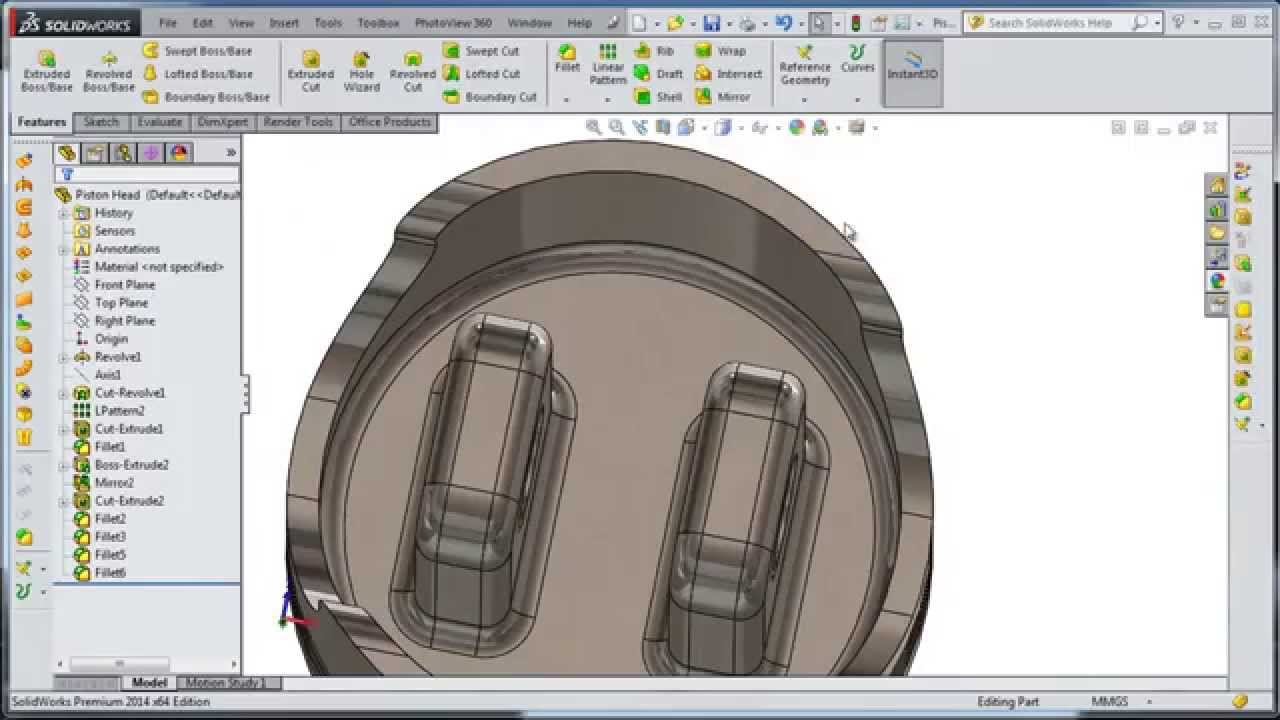Expand the Annotations tree node
Screen dimensions: 1280x720
[63, 249]
